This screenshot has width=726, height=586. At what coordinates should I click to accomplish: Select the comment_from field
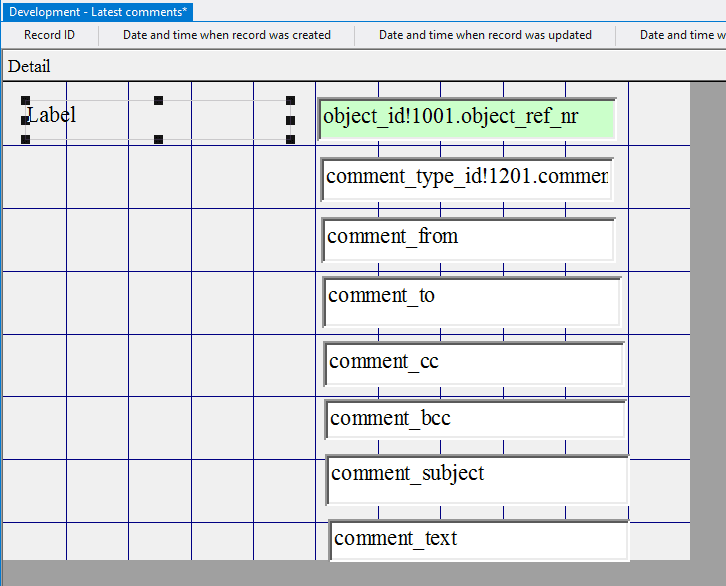[469, 239]
